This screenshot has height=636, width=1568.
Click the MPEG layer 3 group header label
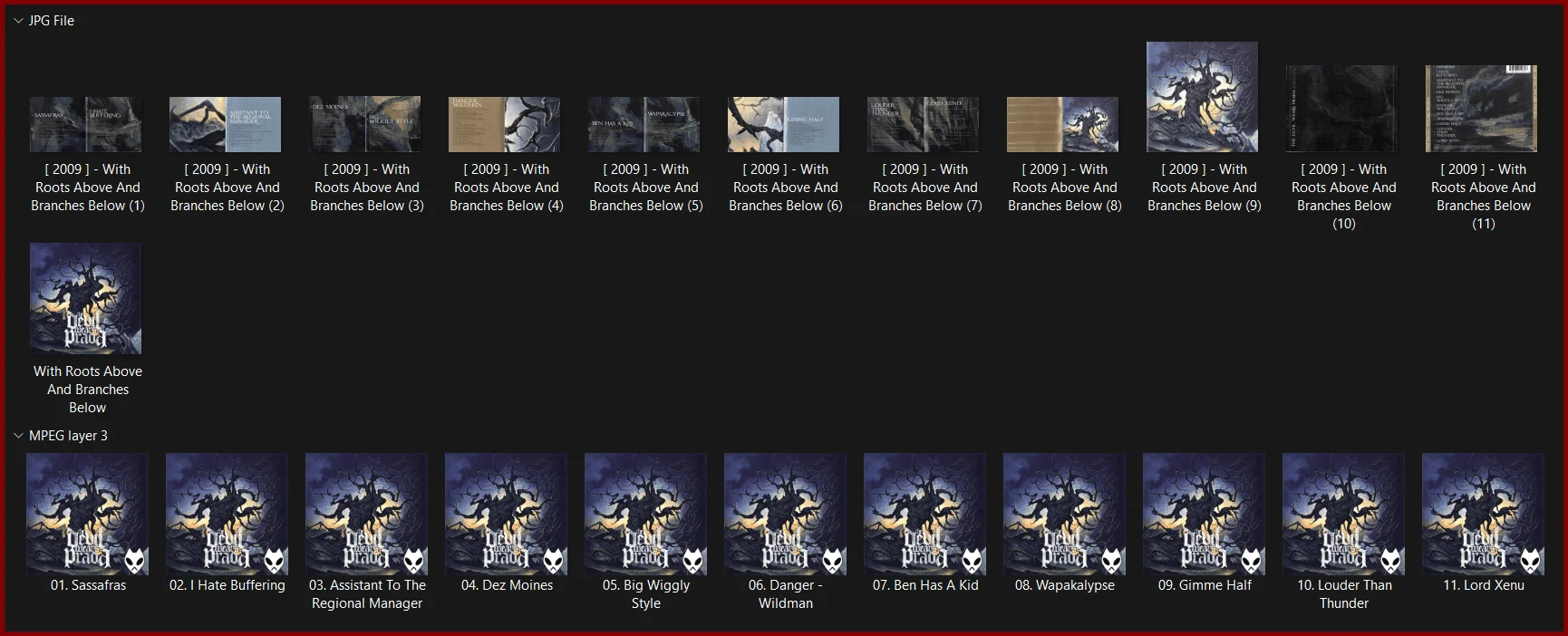coord(68,436)
